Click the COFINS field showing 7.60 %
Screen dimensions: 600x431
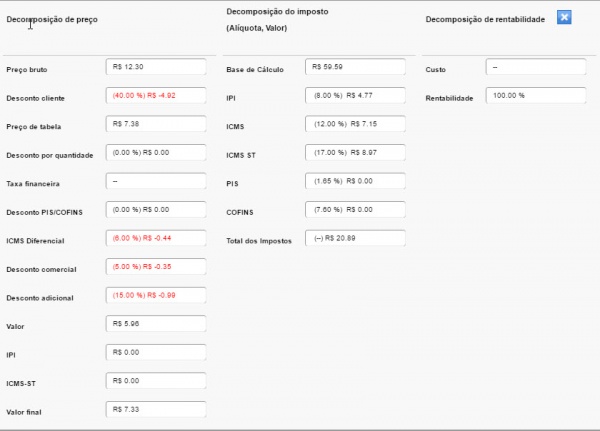click(355, 210)
